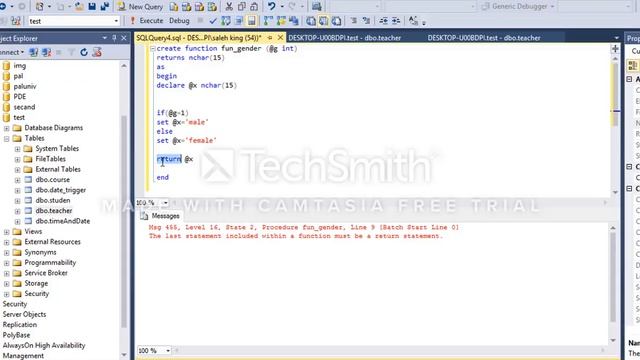This screenshot has width=640, height=360.
Task: Undo the last edit
Action: pyautogui.click(x=271, y=7)
